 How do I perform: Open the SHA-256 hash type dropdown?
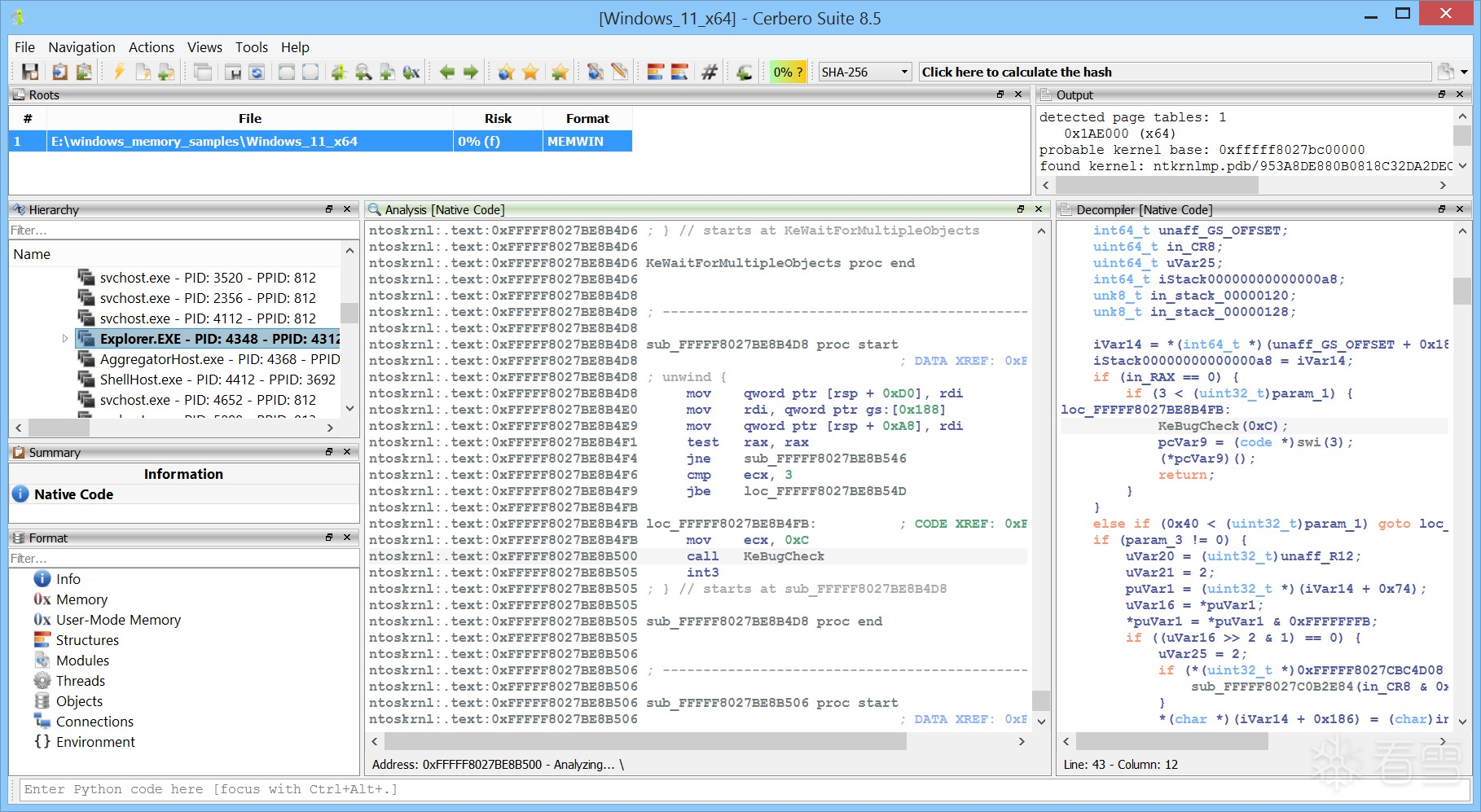pos(864,72)
